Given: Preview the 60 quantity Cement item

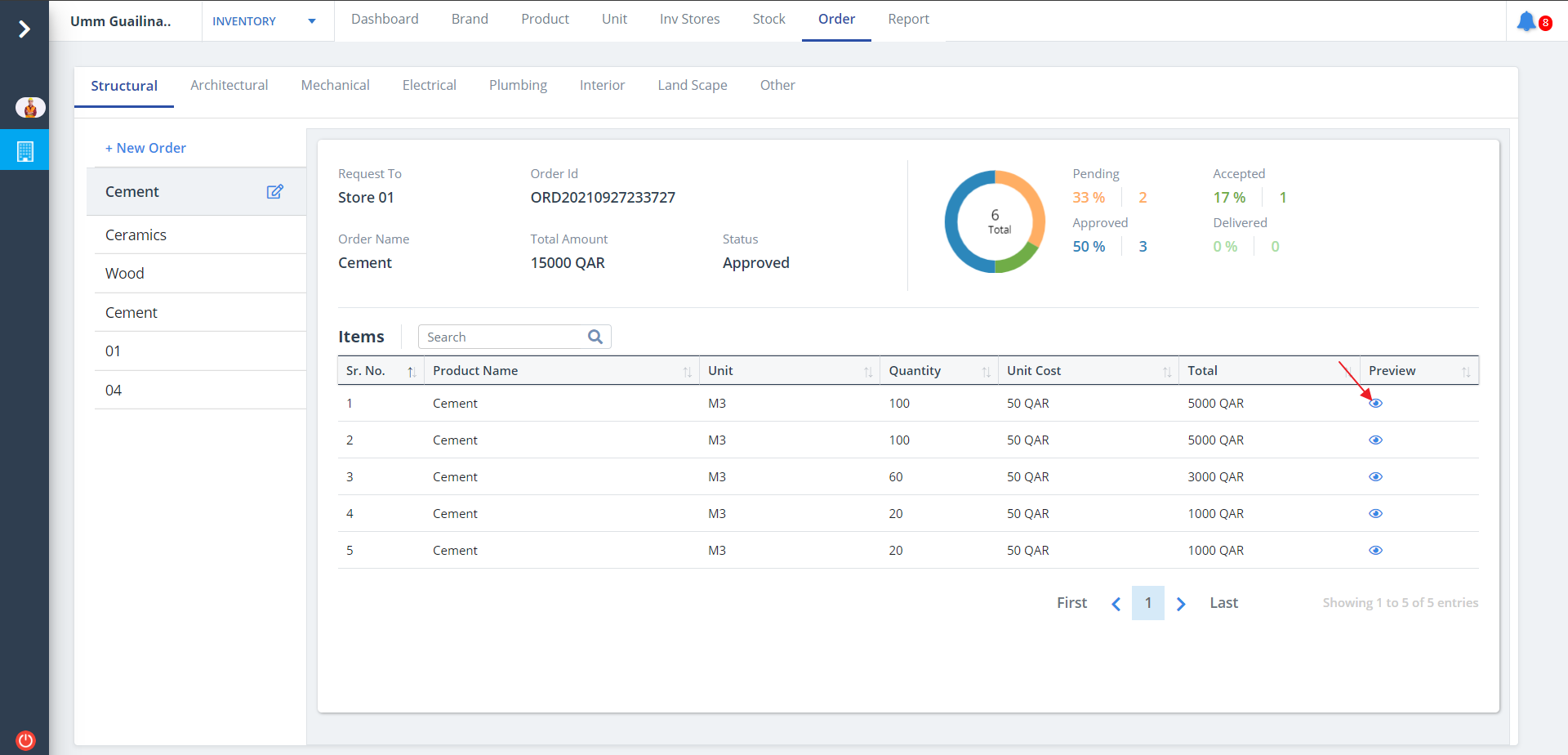Looking at the screenshot, I should (x=1375, y=476).
